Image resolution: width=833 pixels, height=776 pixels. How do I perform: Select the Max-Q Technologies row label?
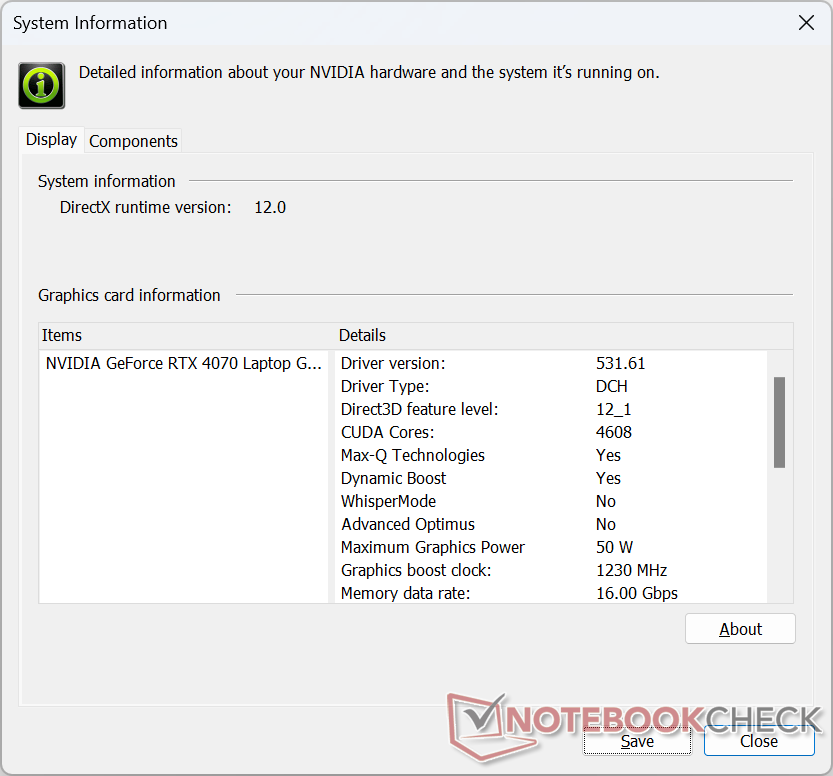point(413,455)
